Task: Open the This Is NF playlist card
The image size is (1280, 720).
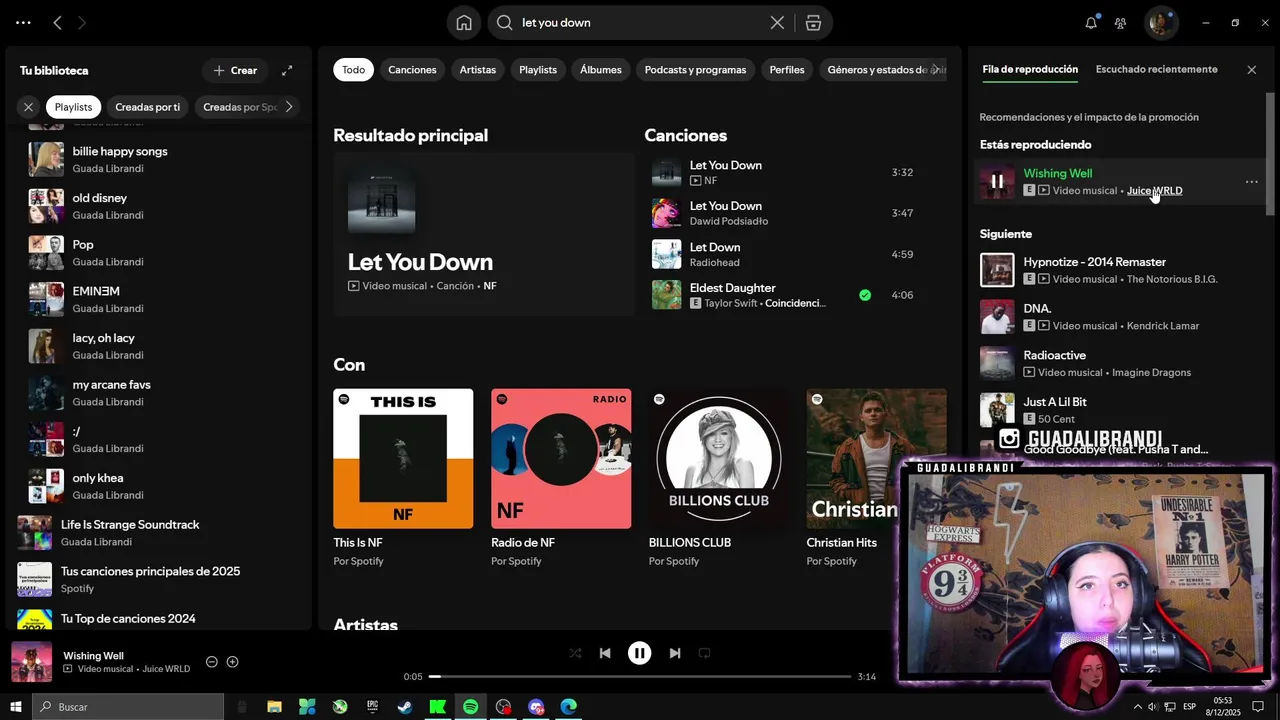Action: tap(403, 479)
